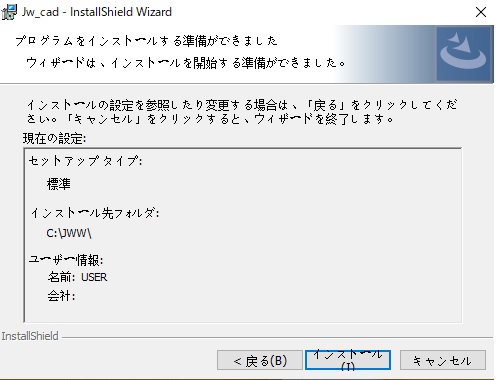
Task: Click the インストール(I) button
Action: [348, 360]
